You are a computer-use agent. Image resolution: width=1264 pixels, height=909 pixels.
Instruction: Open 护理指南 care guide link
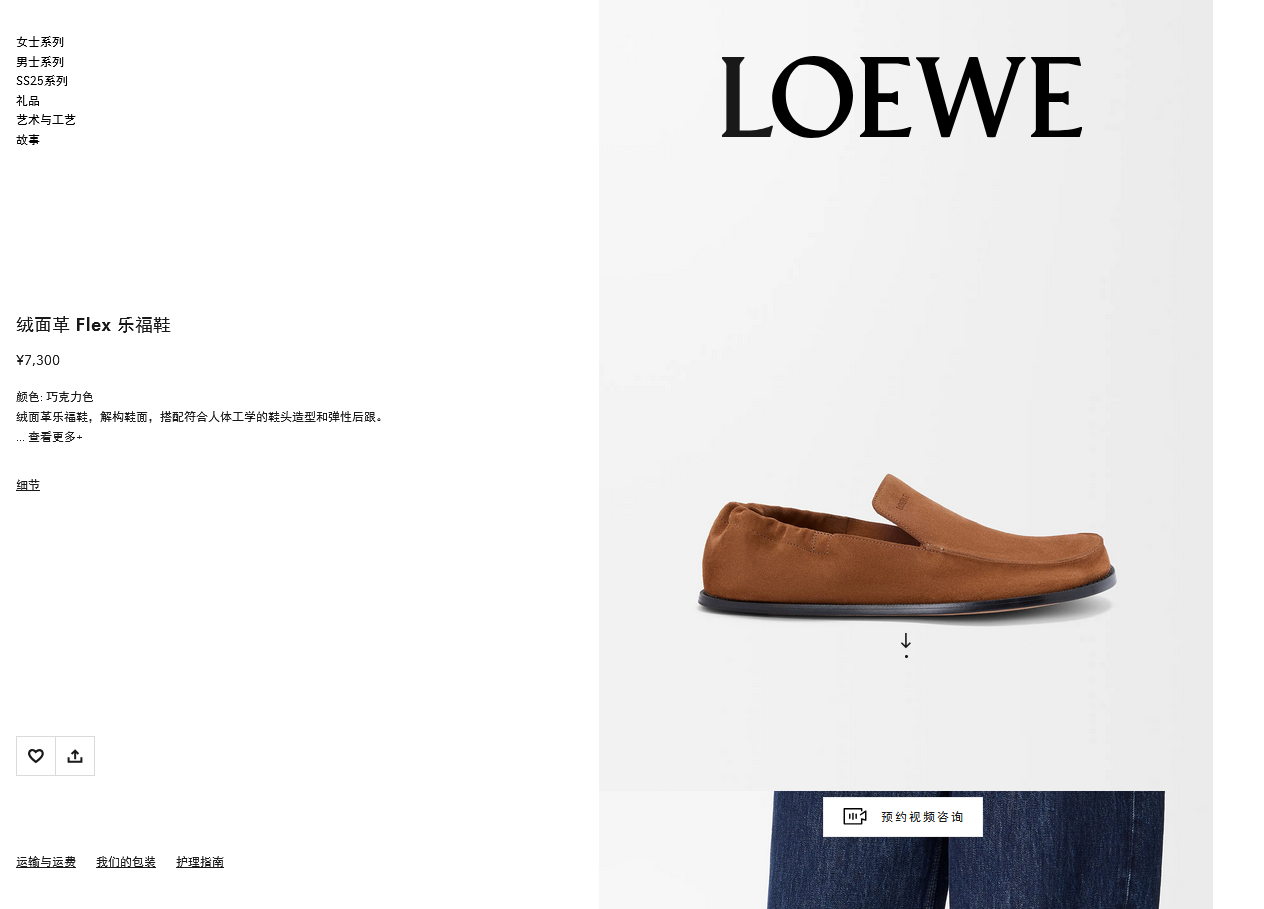pos(200,862)
